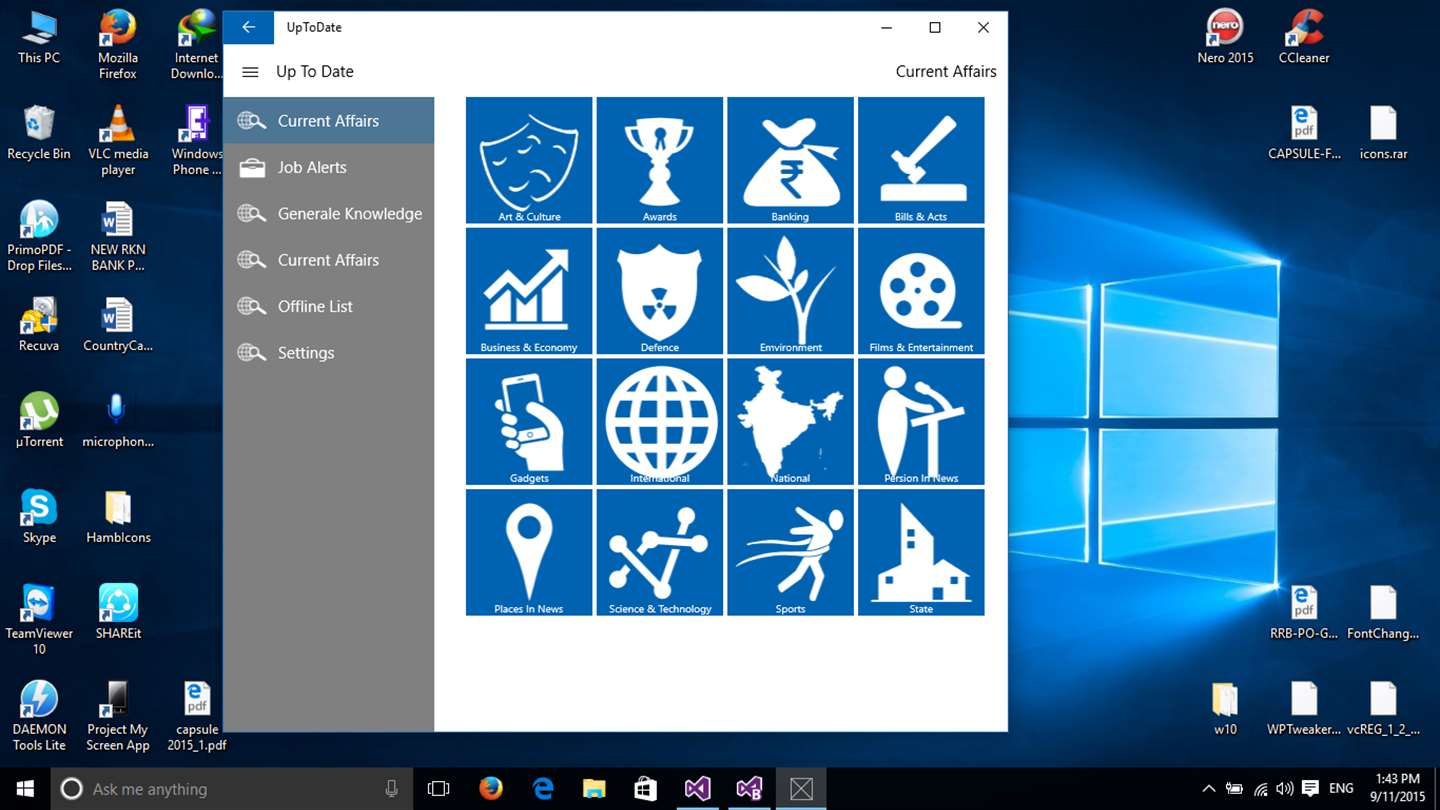Open Generale Knowledge in the sidebar
Viewport: 1440px width, 810px height.
click(x=329, y=213)
